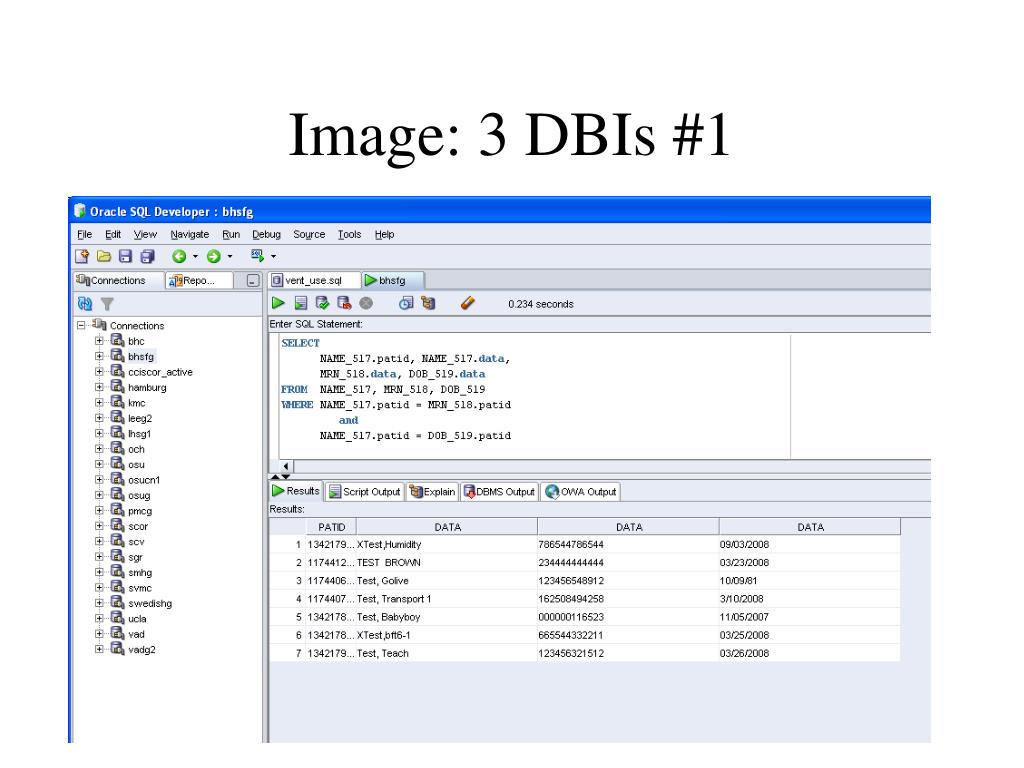Expand the leeg2 connection node

click(x=99, y=418)
